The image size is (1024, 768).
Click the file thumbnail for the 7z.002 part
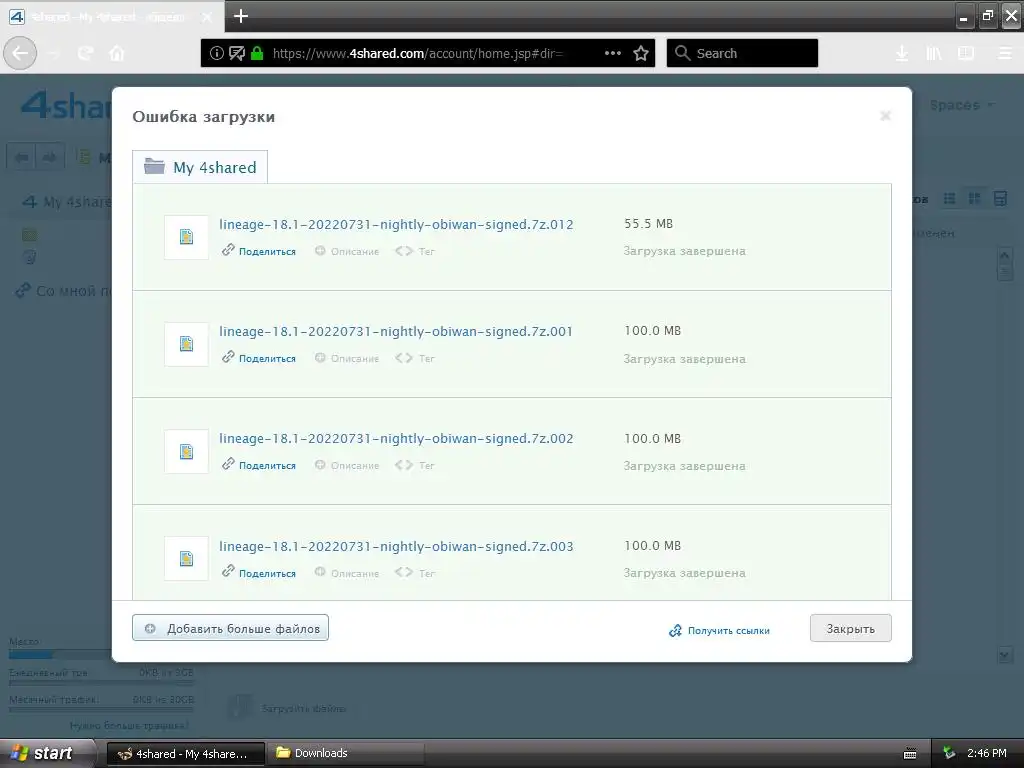pyautogui.click(x=186, y=451)
